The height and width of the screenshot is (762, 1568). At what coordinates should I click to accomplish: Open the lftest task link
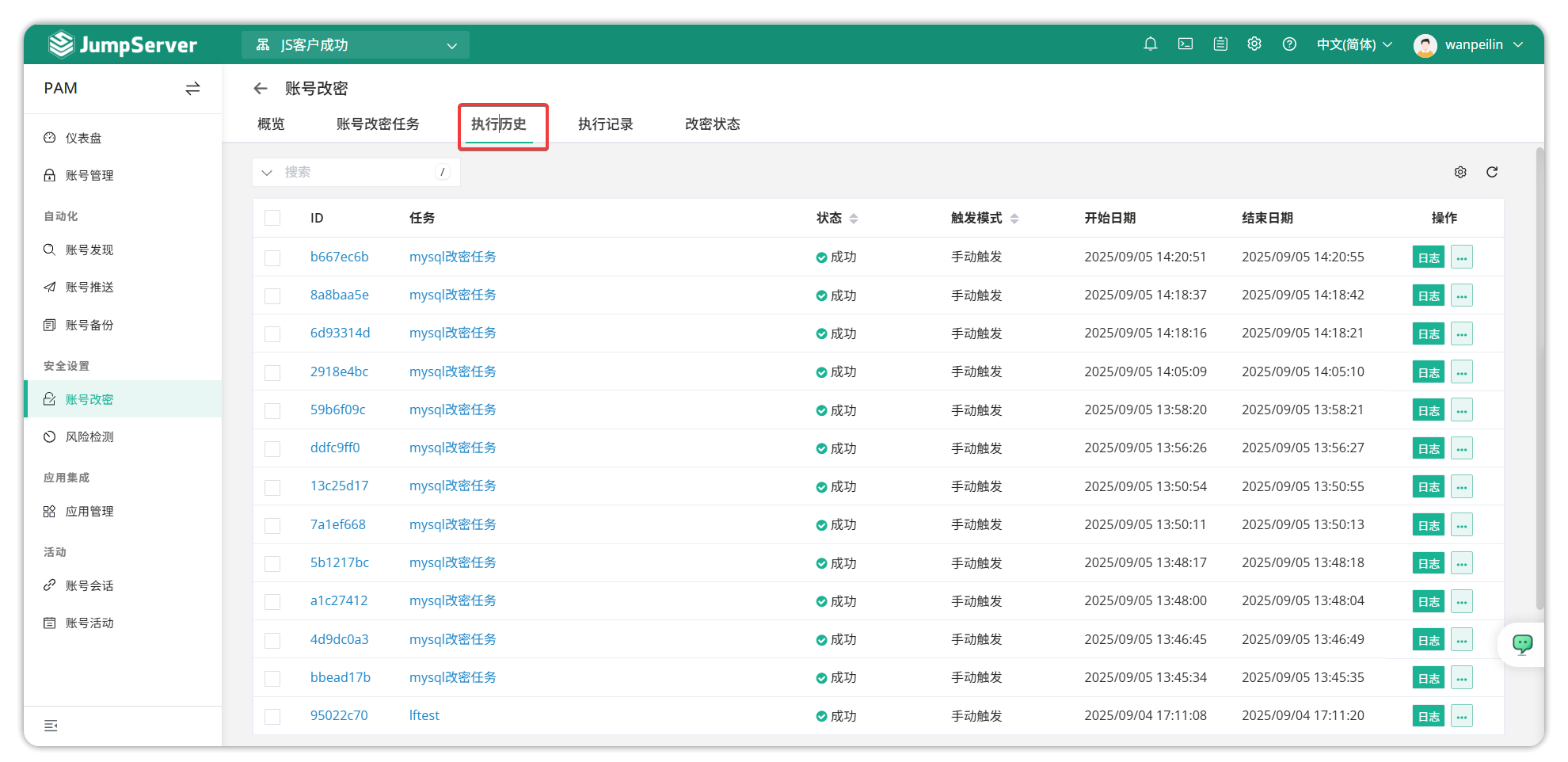(424, 715)
